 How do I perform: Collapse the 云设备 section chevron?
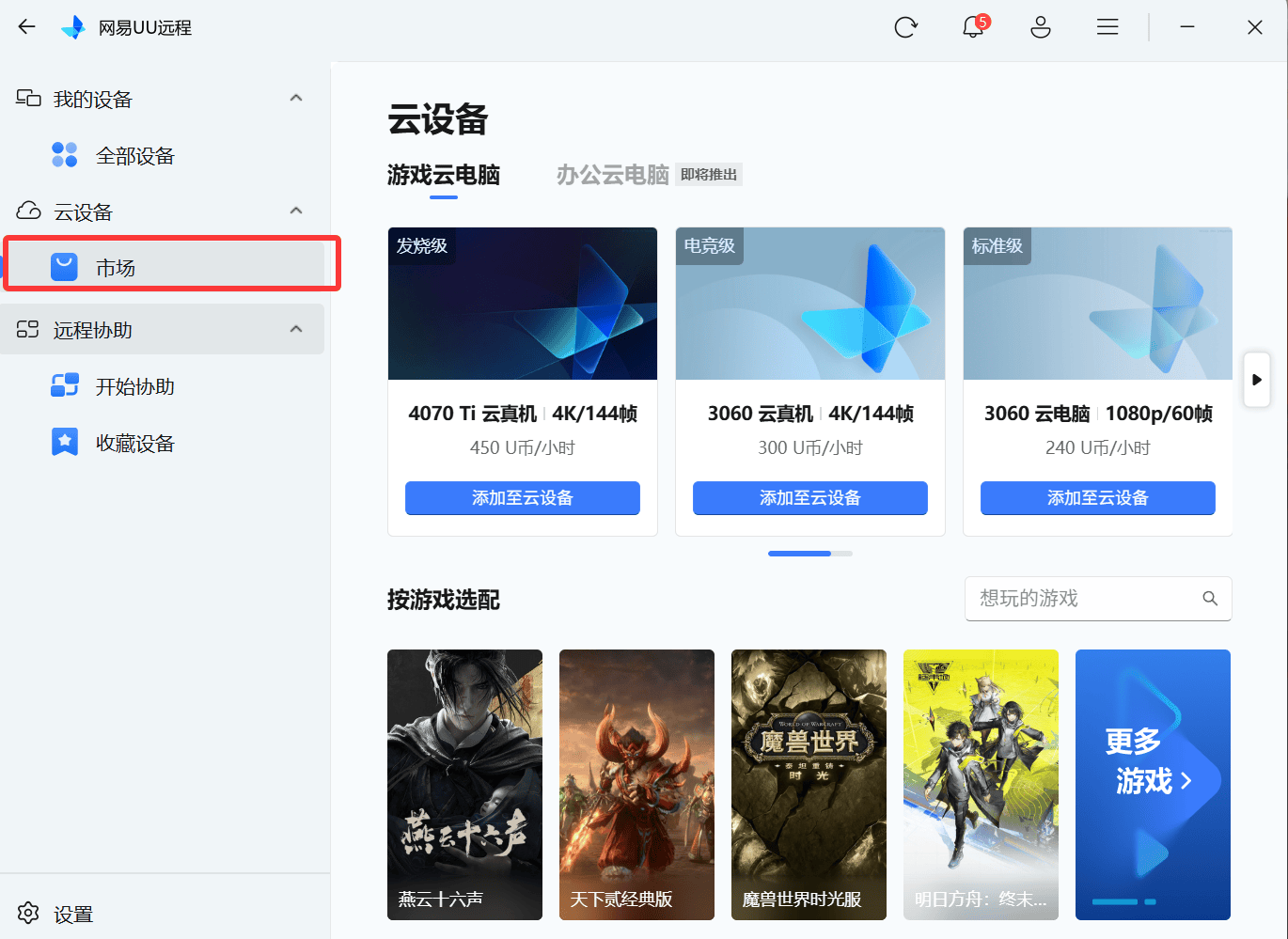tap(296, 211)
